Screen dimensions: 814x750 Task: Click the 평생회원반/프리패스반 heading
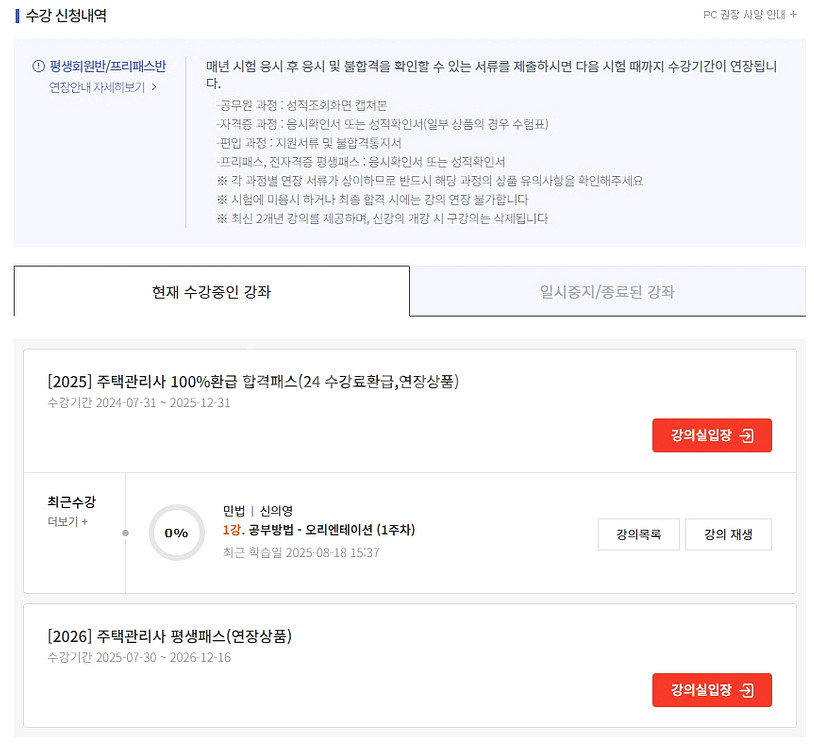[108, 66]
